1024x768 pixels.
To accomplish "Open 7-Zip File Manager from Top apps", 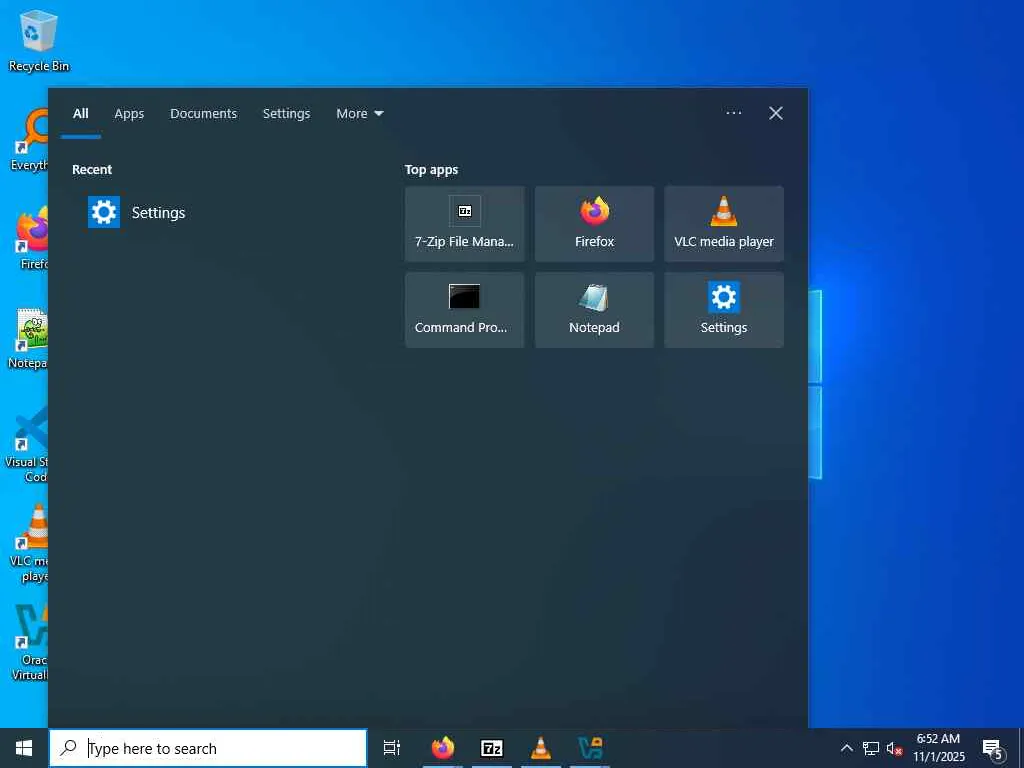I will [464, 224].
